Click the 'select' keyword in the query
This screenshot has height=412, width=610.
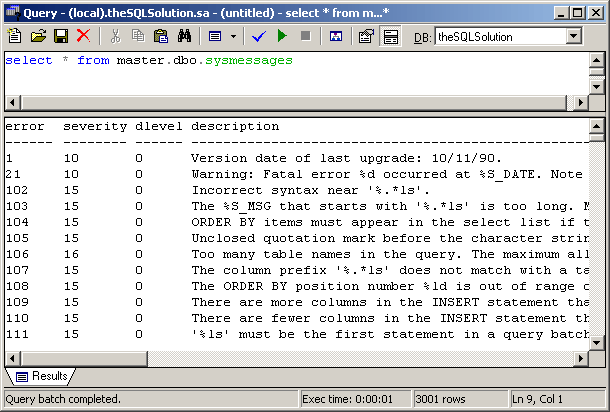point(29,60)
